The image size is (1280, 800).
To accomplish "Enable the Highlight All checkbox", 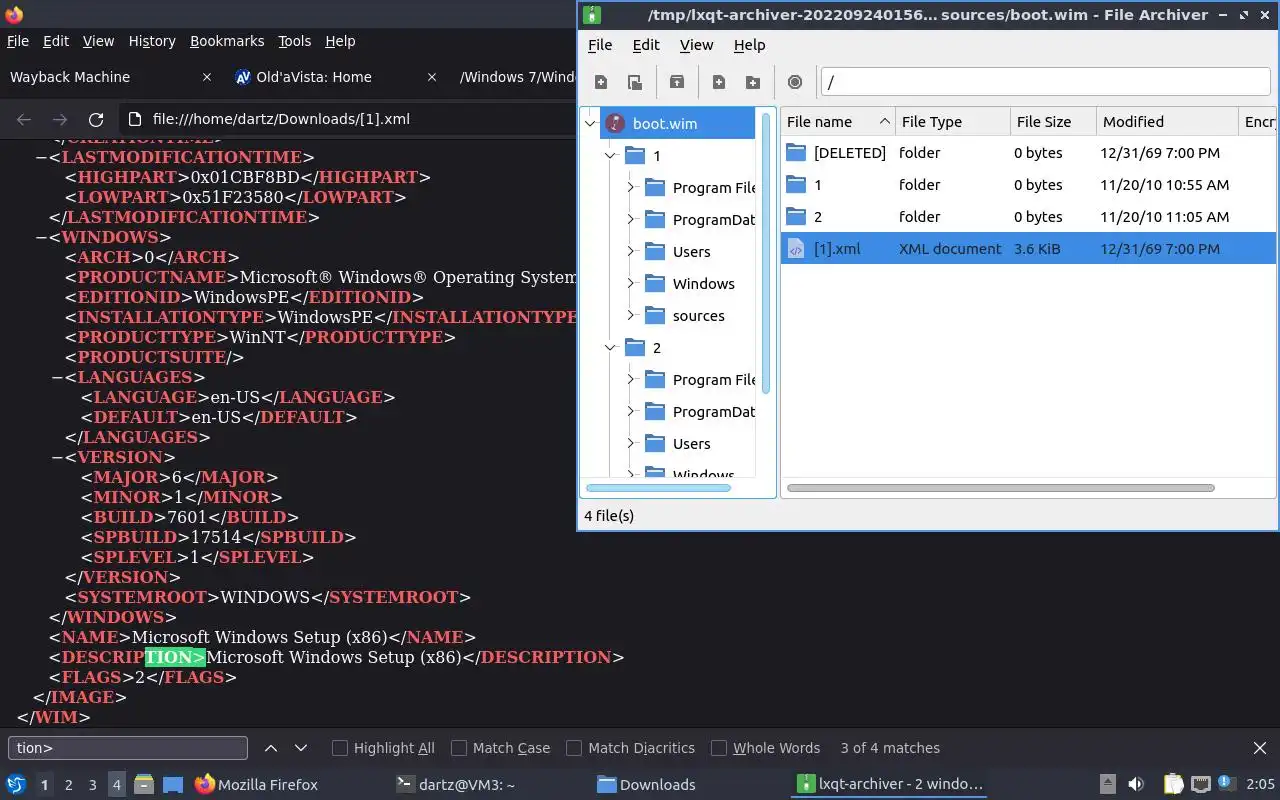I will pyautogui.click(x=340, y=748).
